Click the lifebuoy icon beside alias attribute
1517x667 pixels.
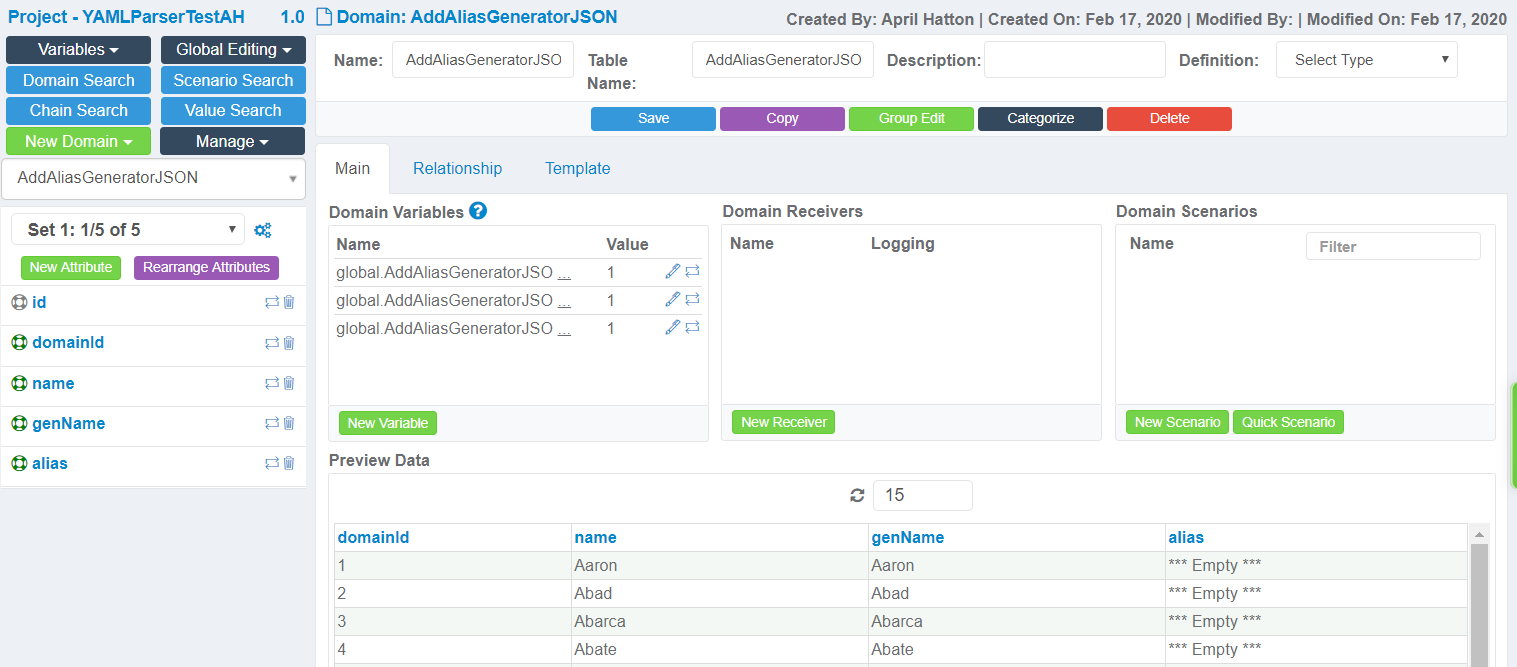pyautogui.click(x=19, y=463)
